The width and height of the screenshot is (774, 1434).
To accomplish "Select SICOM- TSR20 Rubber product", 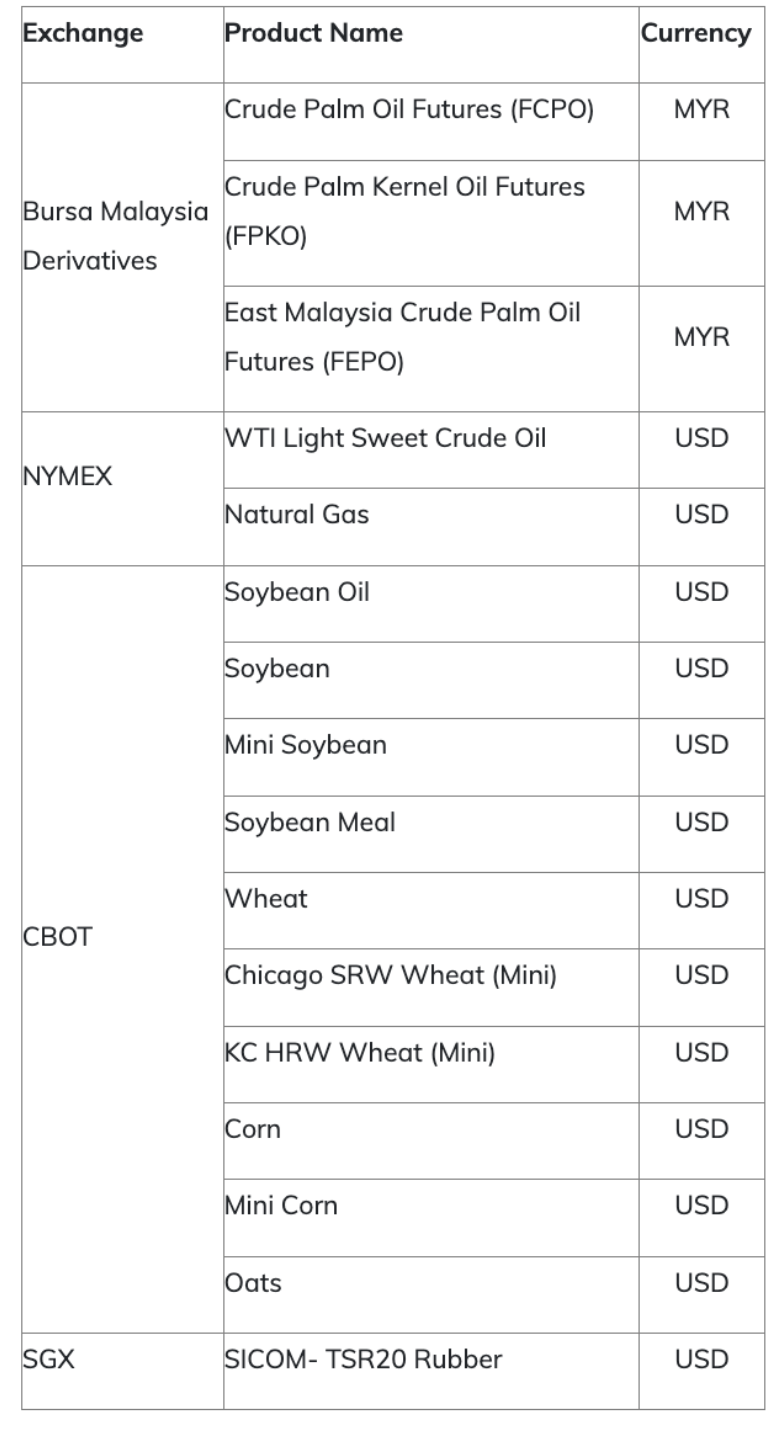I will 363,1359.
